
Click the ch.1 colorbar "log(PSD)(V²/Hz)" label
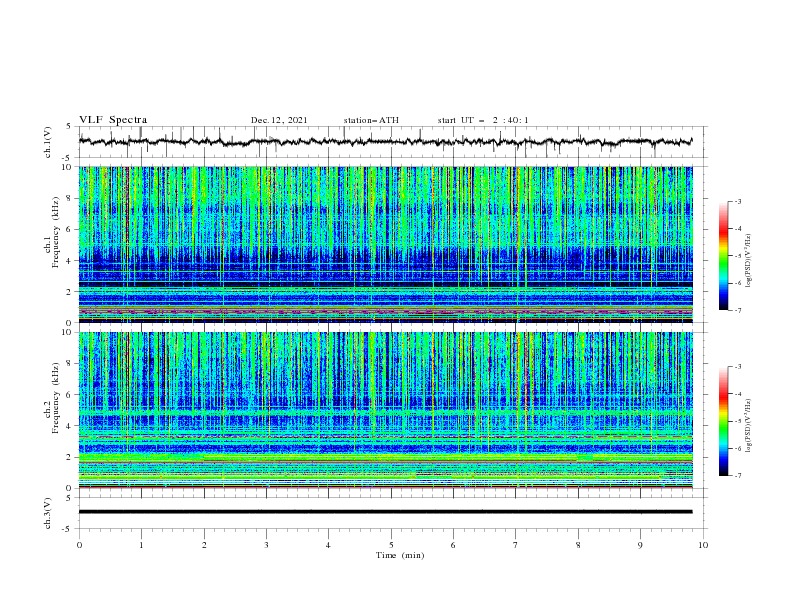pos(748,261)
